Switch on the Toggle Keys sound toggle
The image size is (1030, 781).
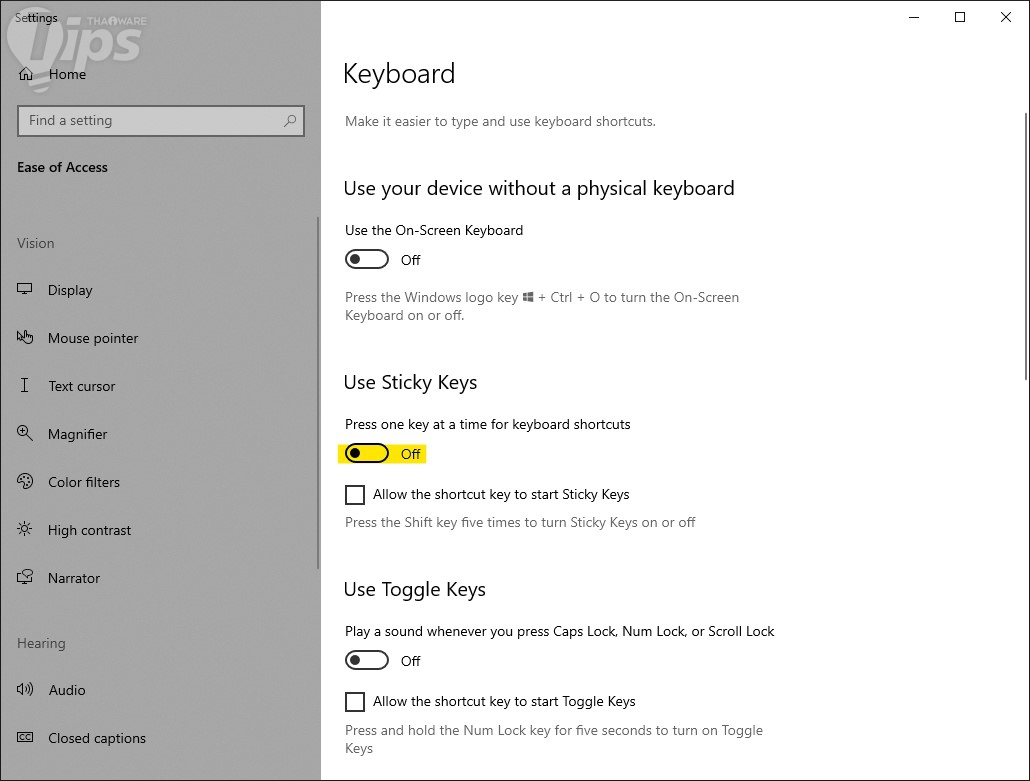(x=366, y=661)
